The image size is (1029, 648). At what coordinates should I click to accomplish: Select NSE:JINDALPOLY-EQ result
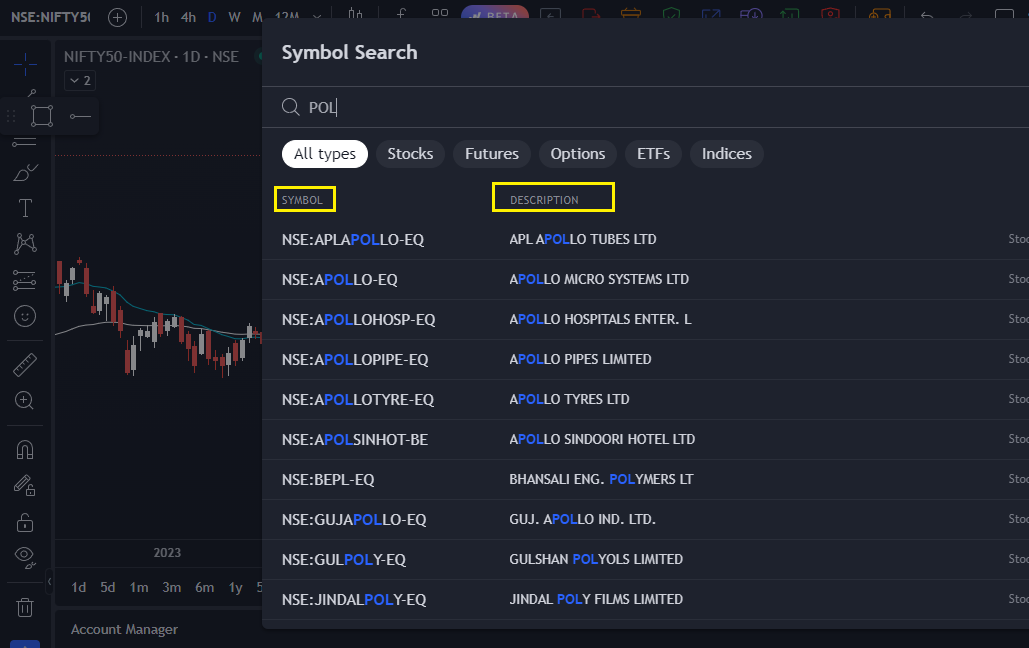[645, 600]
